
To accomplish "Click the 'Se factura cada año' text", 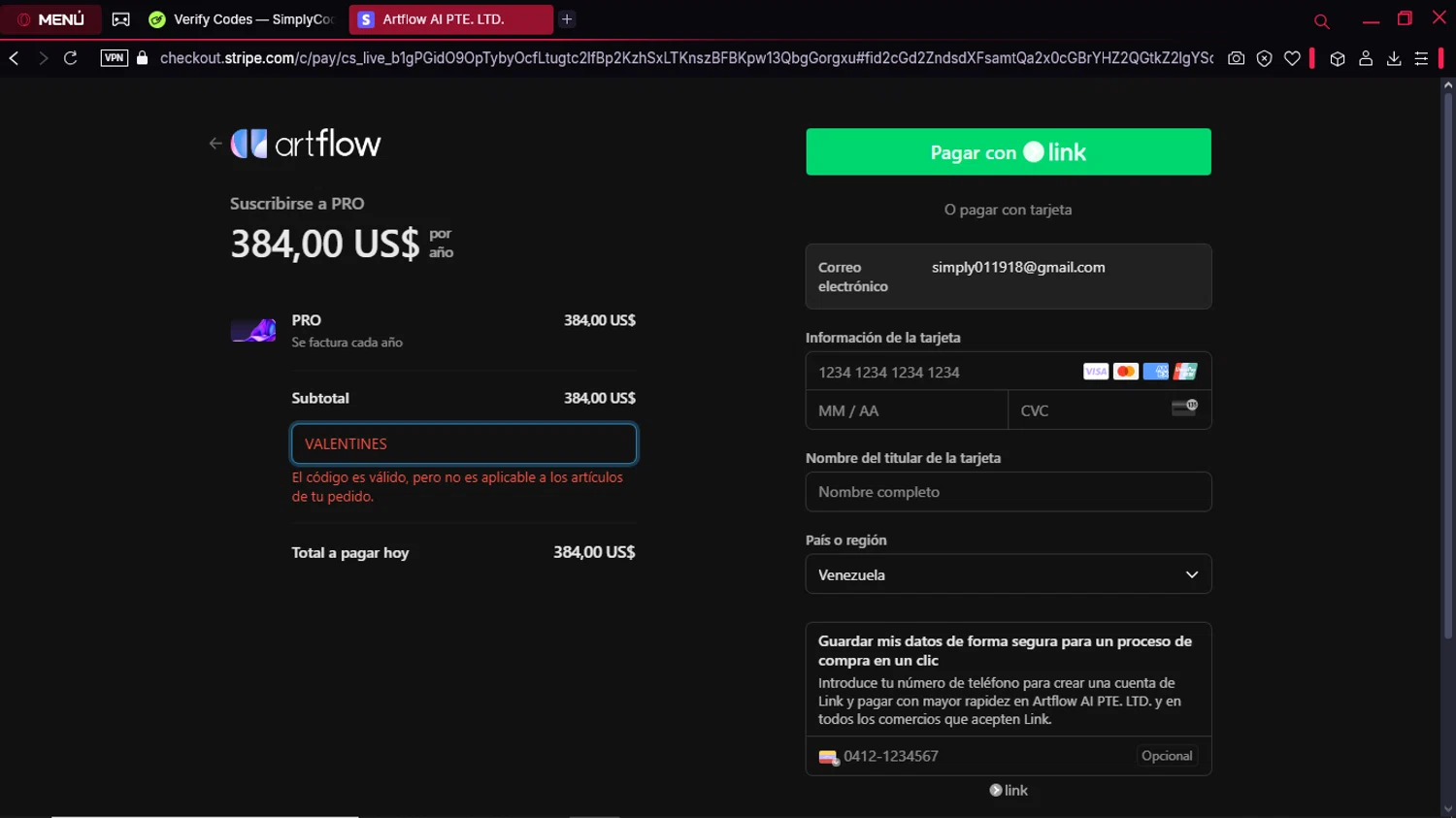I will point(347,343).
